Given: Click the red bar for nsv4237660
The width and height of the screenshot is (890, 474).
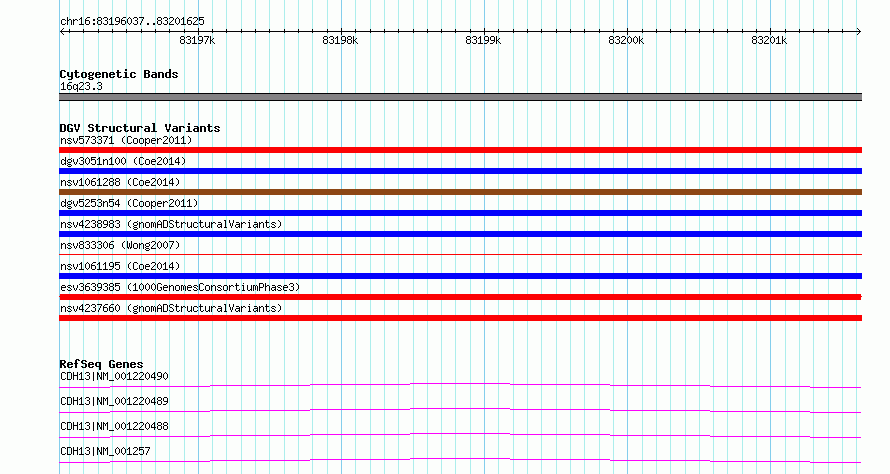Looking at the screenshot, I should (460, 318).
